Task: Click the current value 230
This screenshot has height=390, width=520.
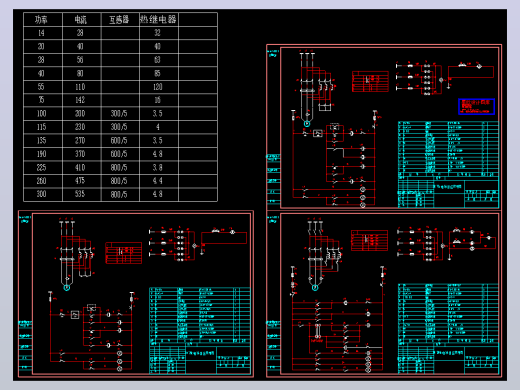Action: tap(80, 127)
